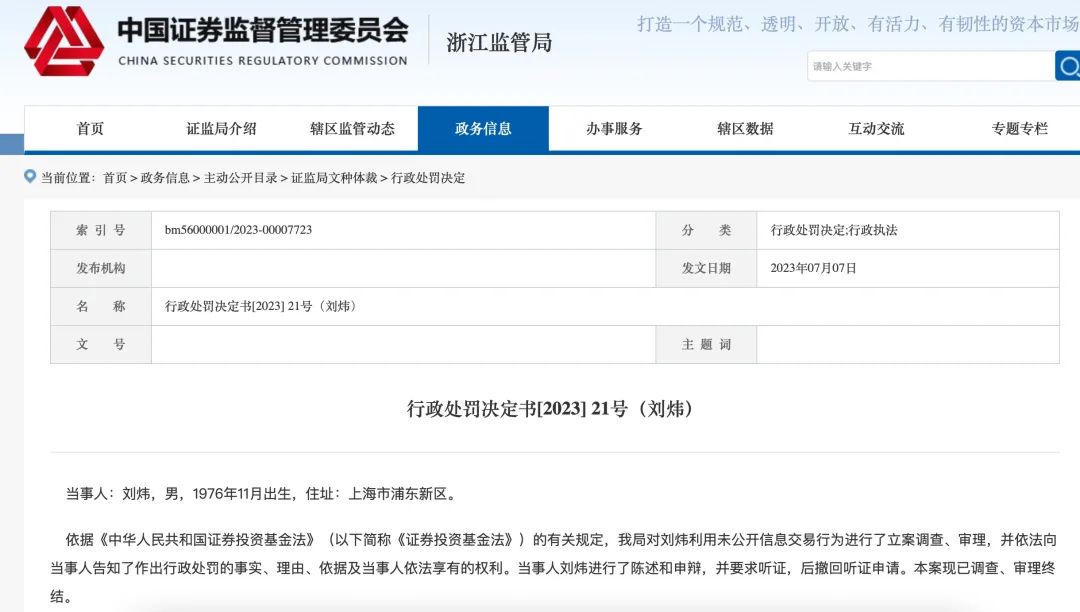The height and width of the screenshot is (612, 1080).
Task: Select the 辖区监管动态 tab
Action: tap(353, 128)
